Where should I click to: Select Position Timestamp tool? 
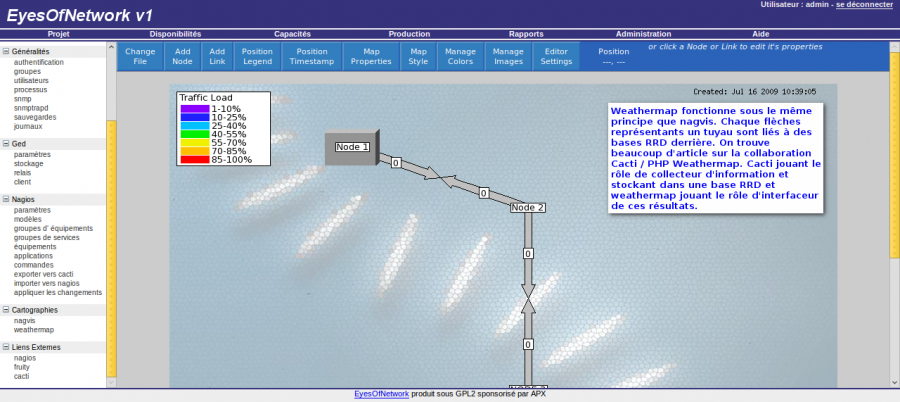(312, 56)
